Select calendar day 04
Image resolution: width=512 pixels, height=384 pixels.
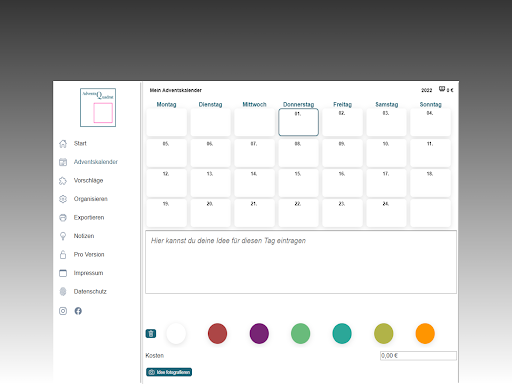coord(430,122)
